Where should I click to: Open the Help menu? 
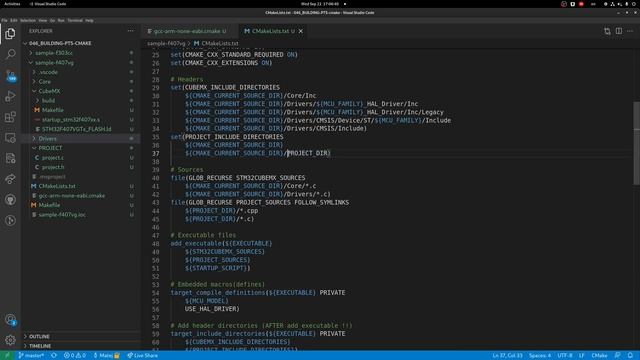[x=89, y=20]
